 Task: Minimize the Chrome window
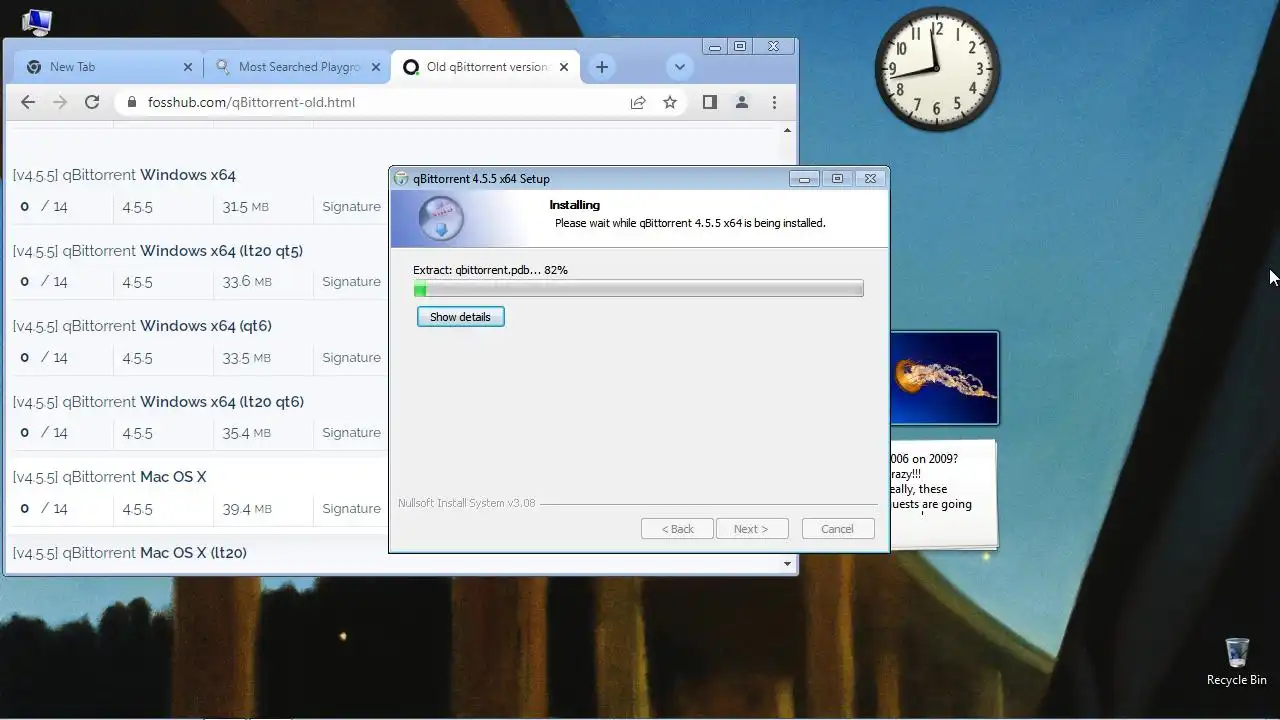714,46
